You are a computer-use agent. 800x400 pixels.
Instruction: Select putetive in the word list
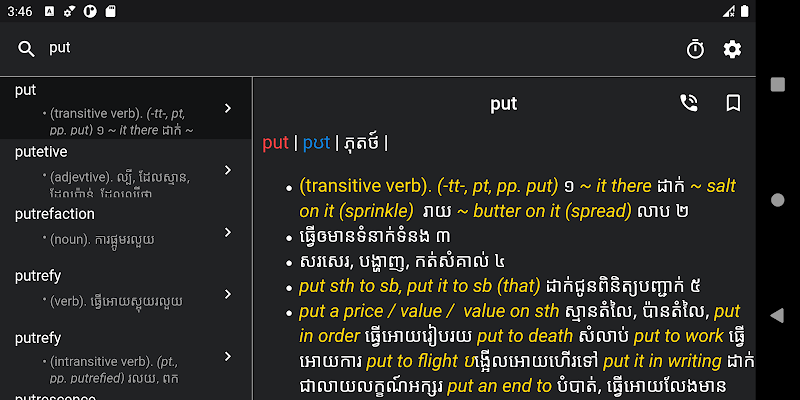pos(126,168)
